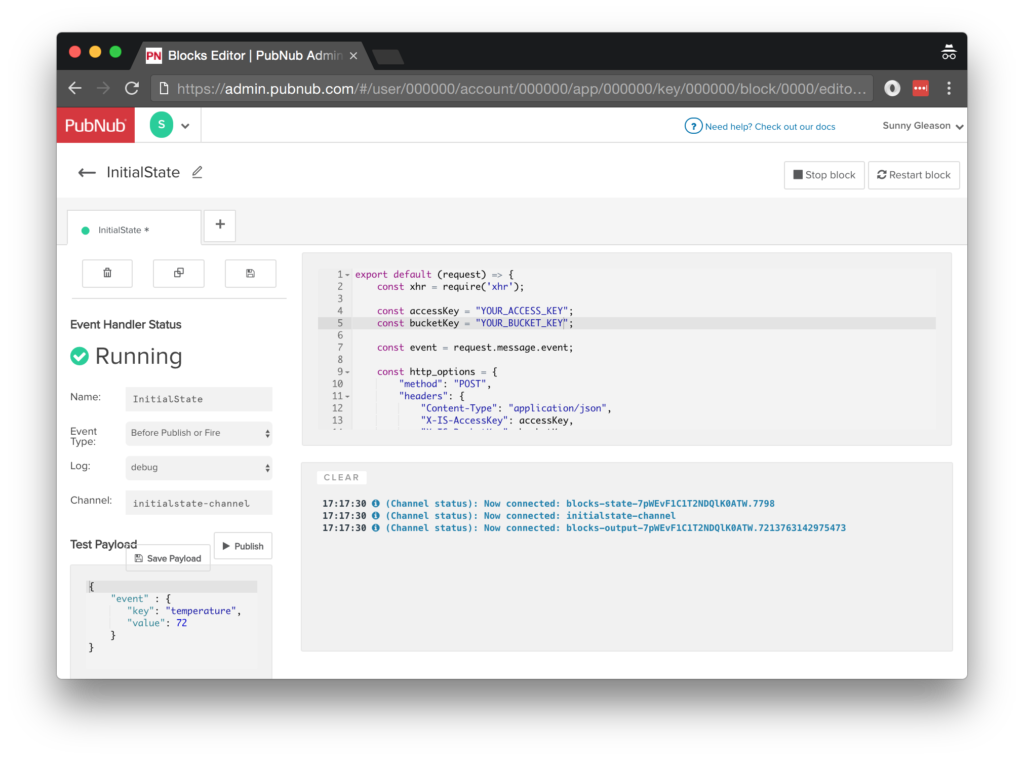Switch to the Blocks Editor browser tab

250,56
